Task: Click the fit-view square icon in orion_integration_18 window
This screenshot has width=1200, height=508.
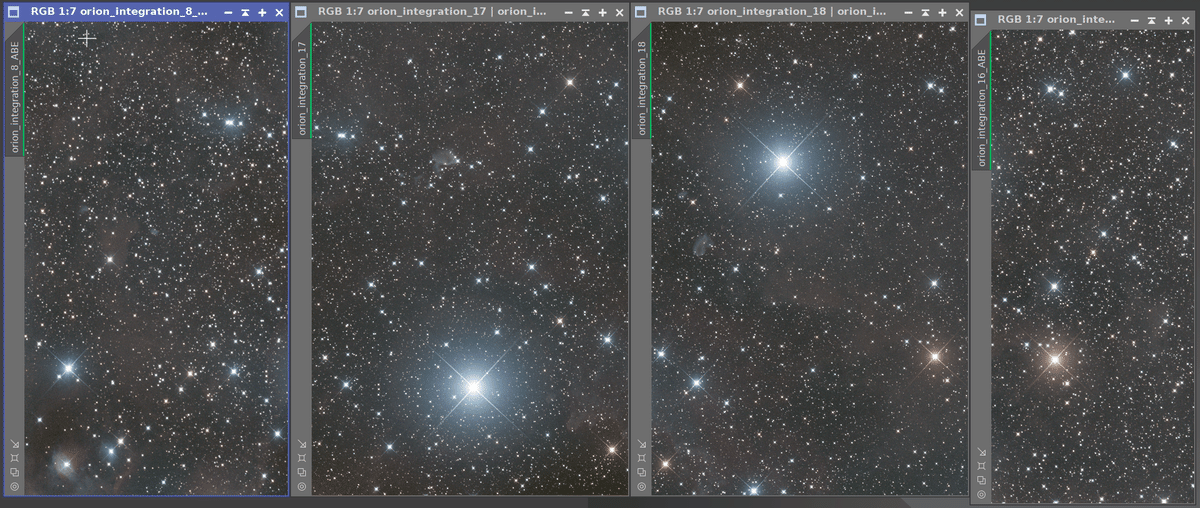Action: point(641,458)
